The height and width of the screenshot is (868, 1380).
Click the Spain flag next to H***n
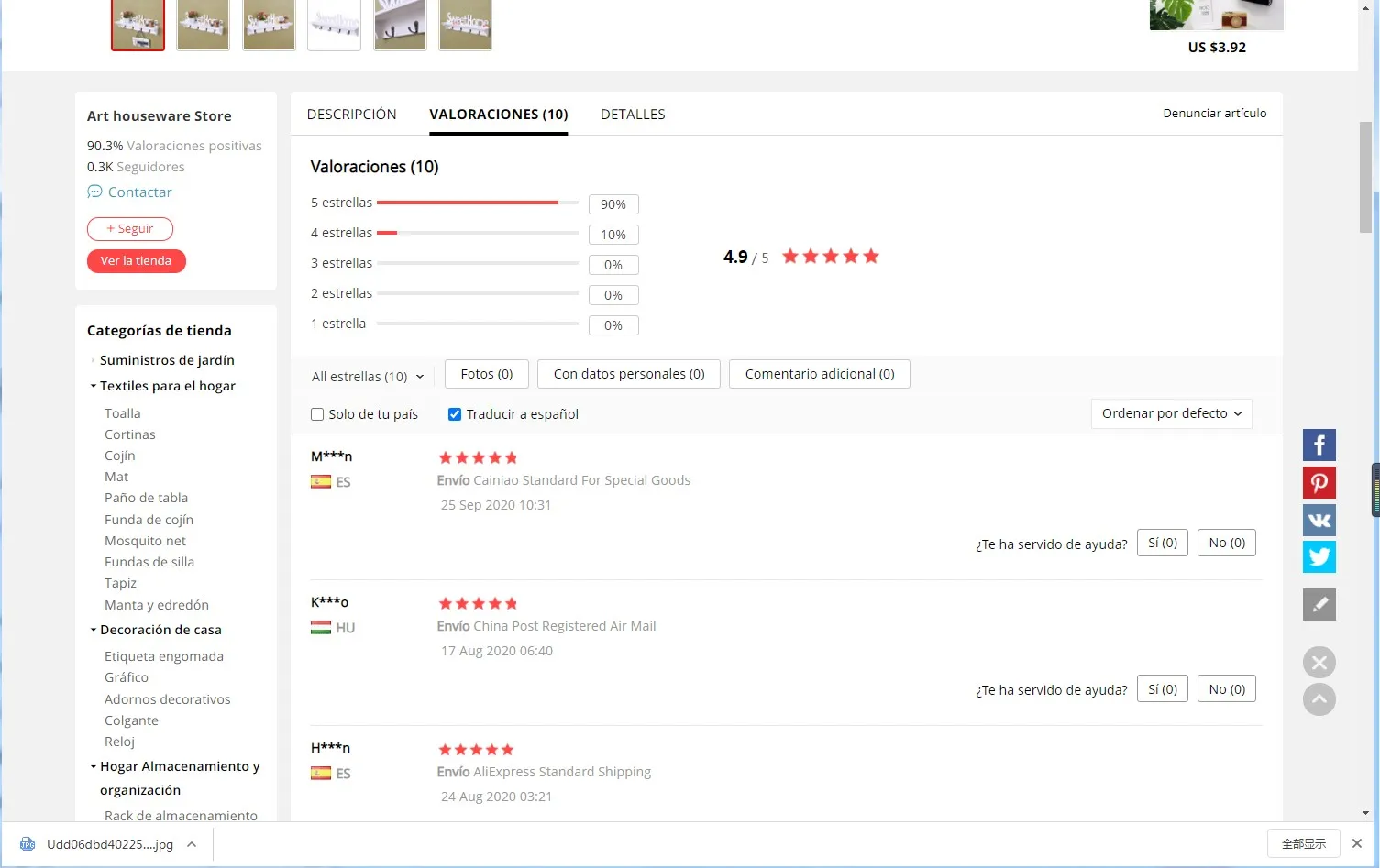(321, 774)
